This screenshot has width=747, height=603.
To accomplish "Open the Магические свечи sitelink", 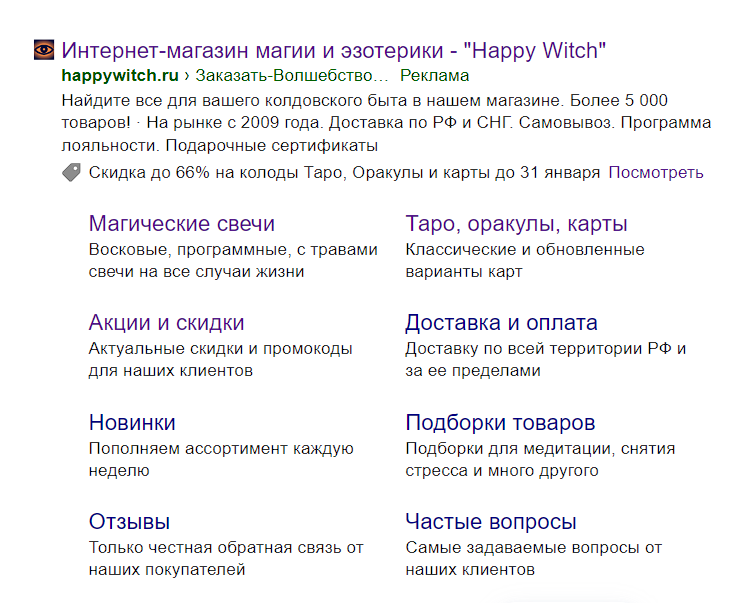I will tap(182, 223).
